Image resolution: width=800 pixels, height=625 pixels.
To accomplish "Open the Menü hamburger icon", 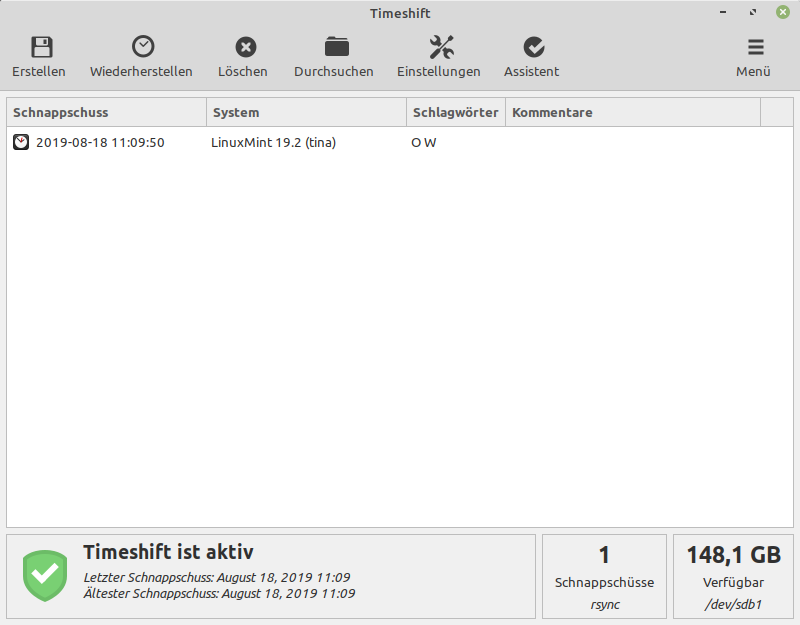I will (756, 47).
